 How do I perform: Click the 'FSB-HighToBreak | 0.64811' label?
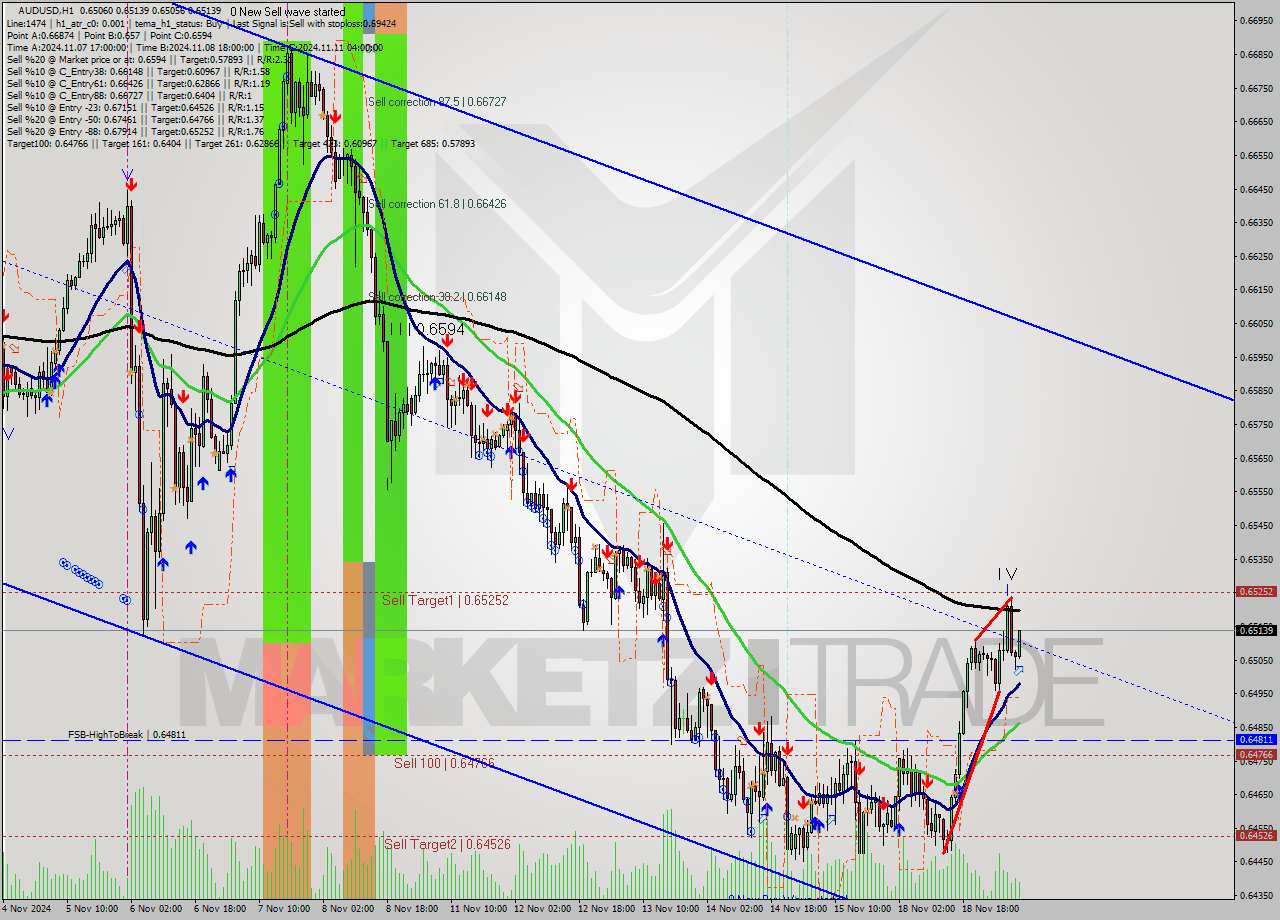[127, 734]
